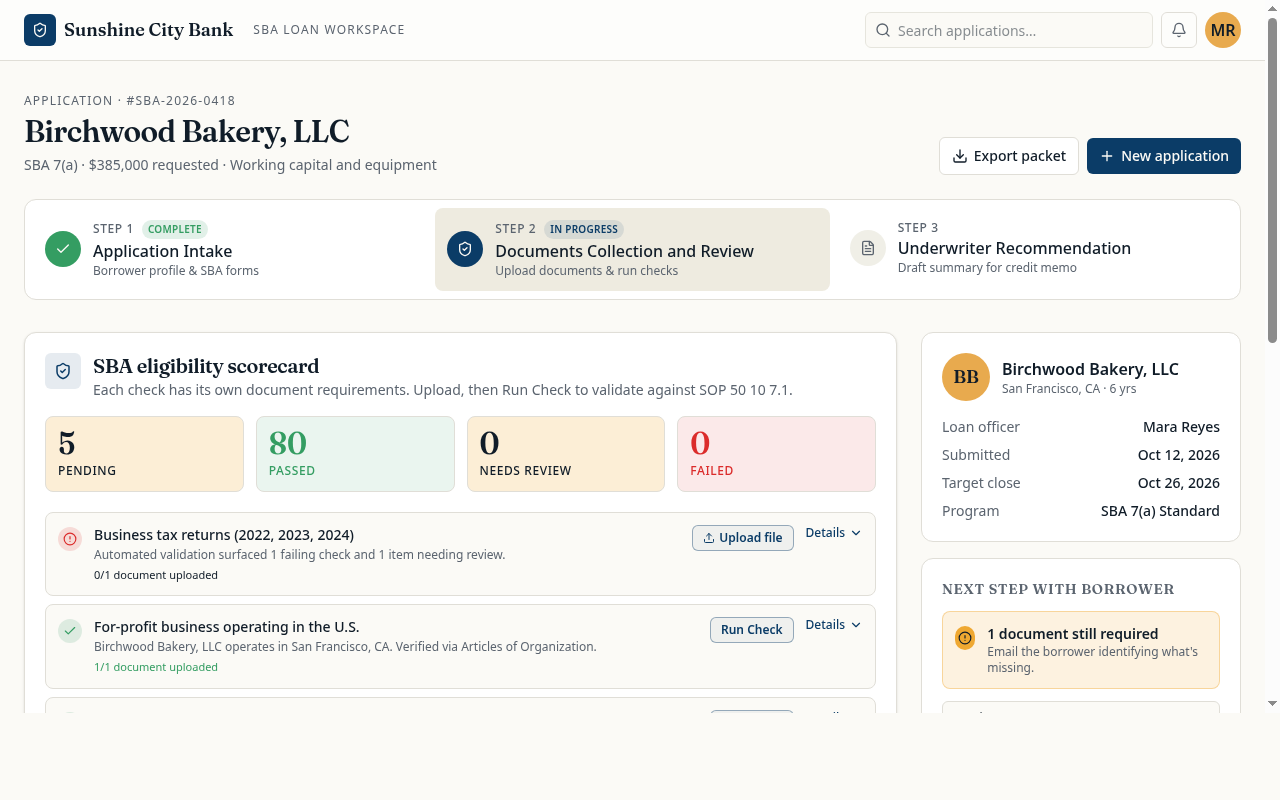Click the warning icon beside 1 document still required
The height and width of the screenshot is (800, 1280).
(965, 637)
